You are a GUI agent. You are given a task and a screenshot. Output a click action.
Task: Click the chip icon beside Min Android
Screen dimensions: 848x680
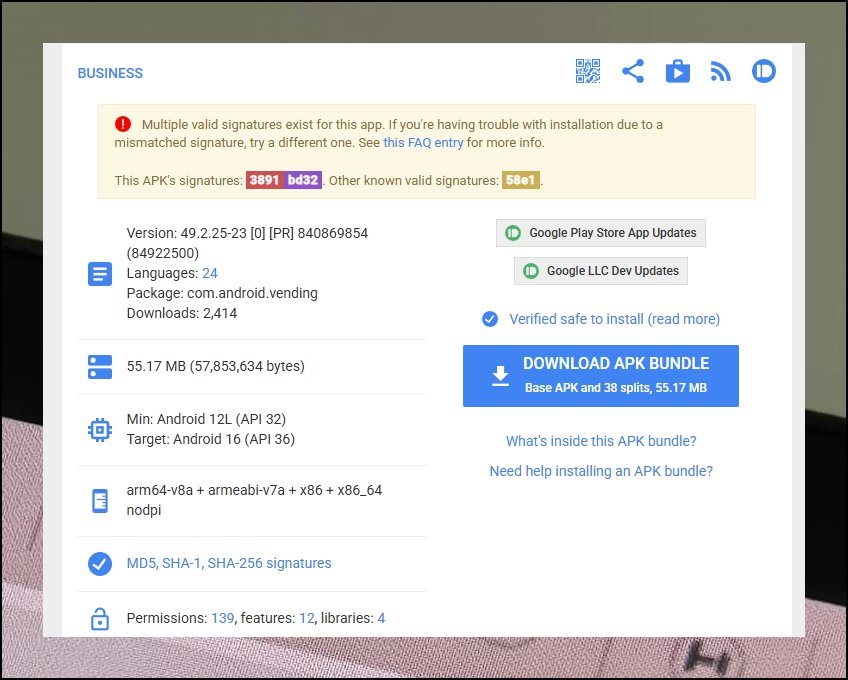click(x=100, y=430)
